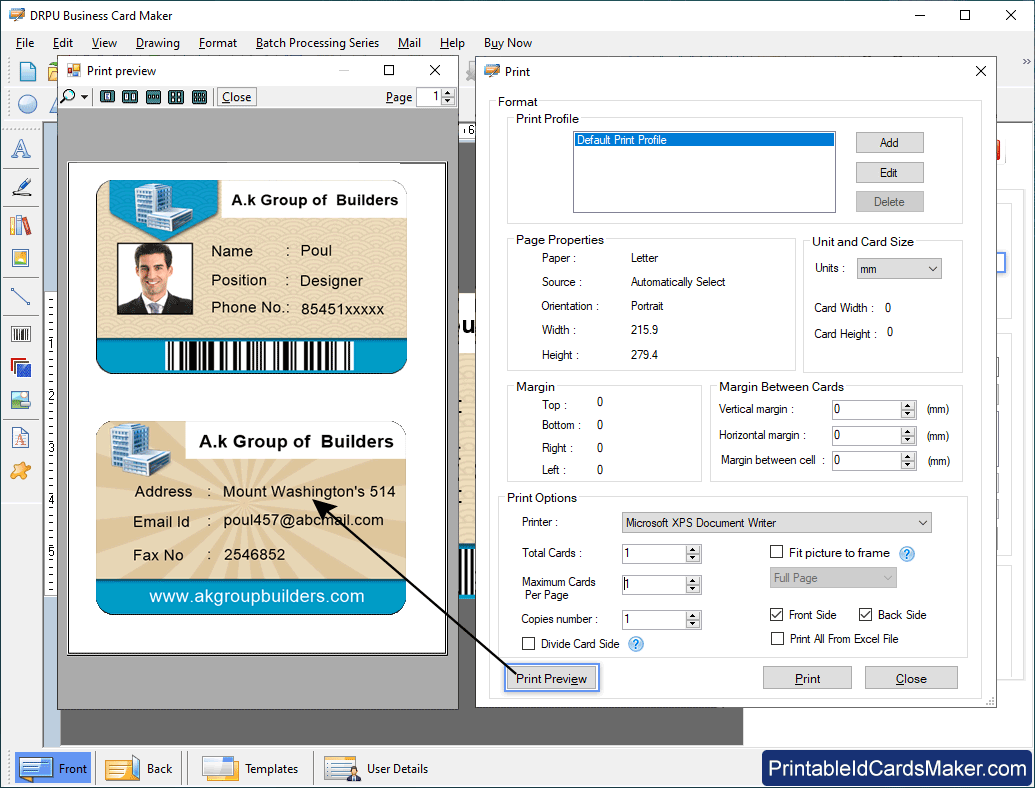
Task: Show three pages layout in Print preview
Action: 153,97
